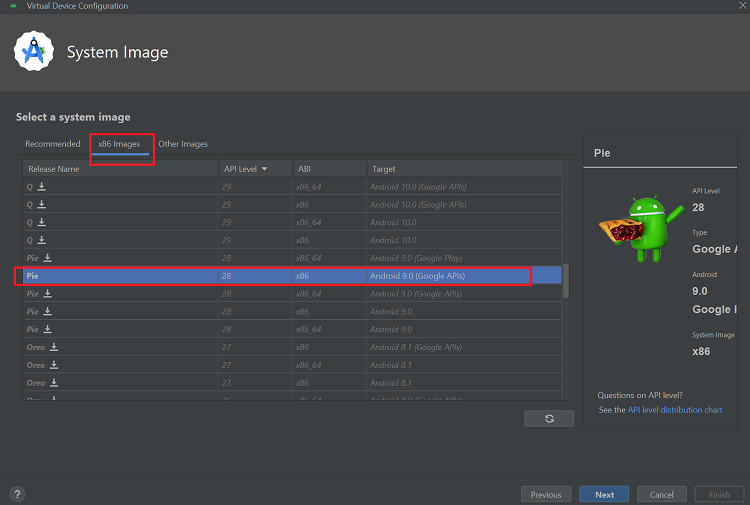Click the Finish button
The width and height of the screenshot is (750, 505).
(x=719, y=494)
